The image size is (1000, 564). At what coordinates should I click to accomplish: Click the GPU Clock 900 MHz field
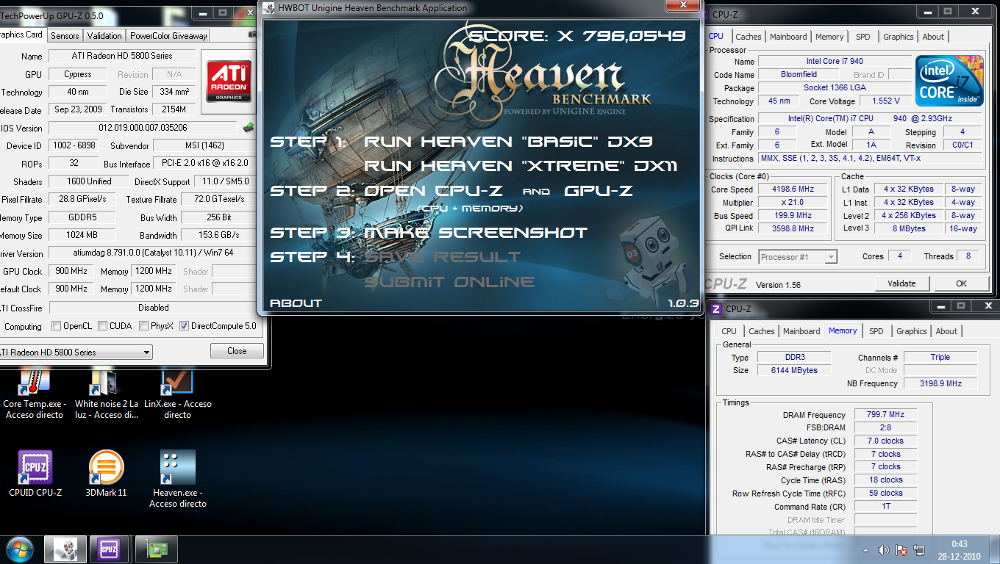point(71,271)
